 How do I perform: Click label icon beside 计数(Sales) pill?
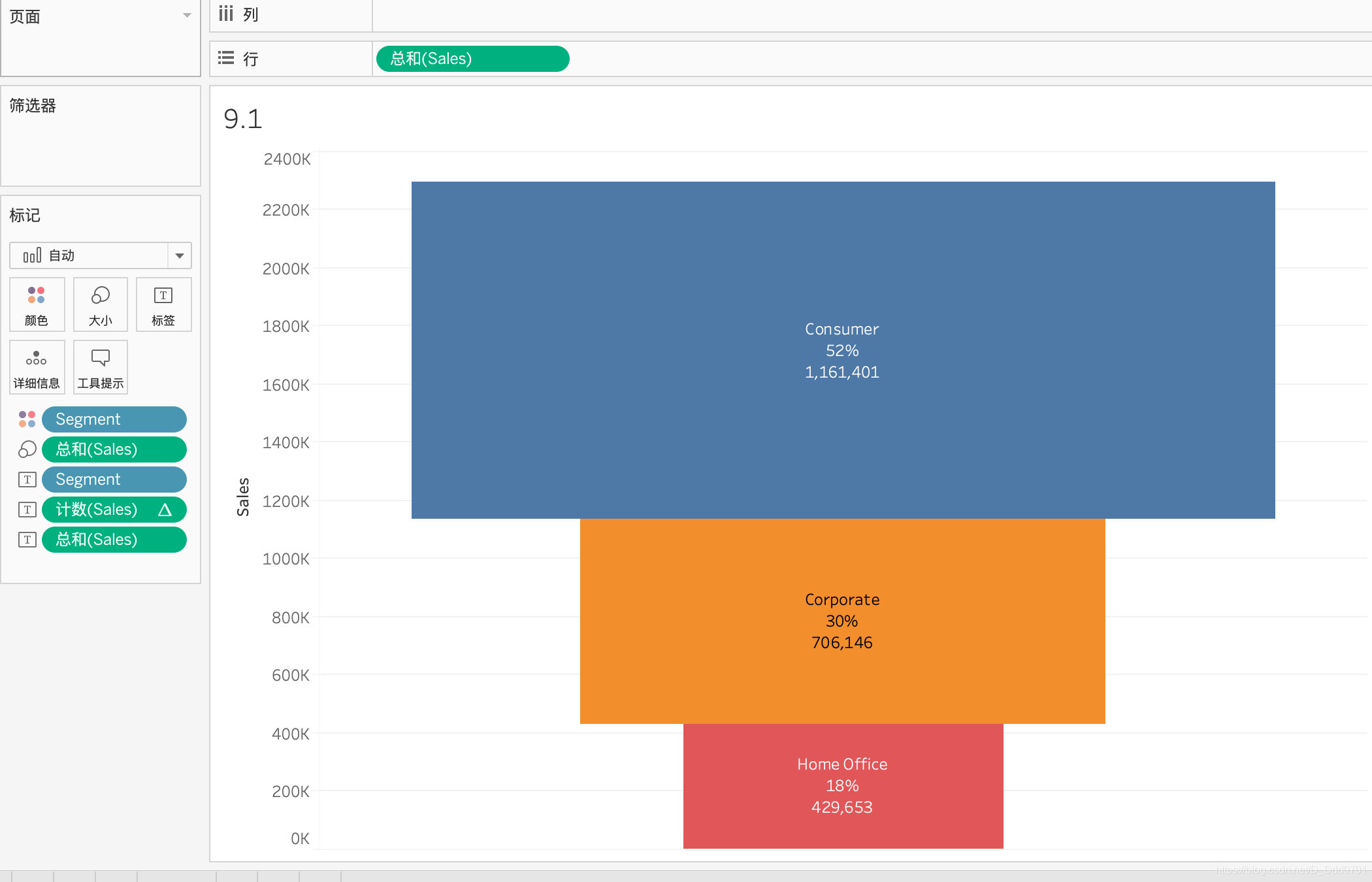click(27, 510)
